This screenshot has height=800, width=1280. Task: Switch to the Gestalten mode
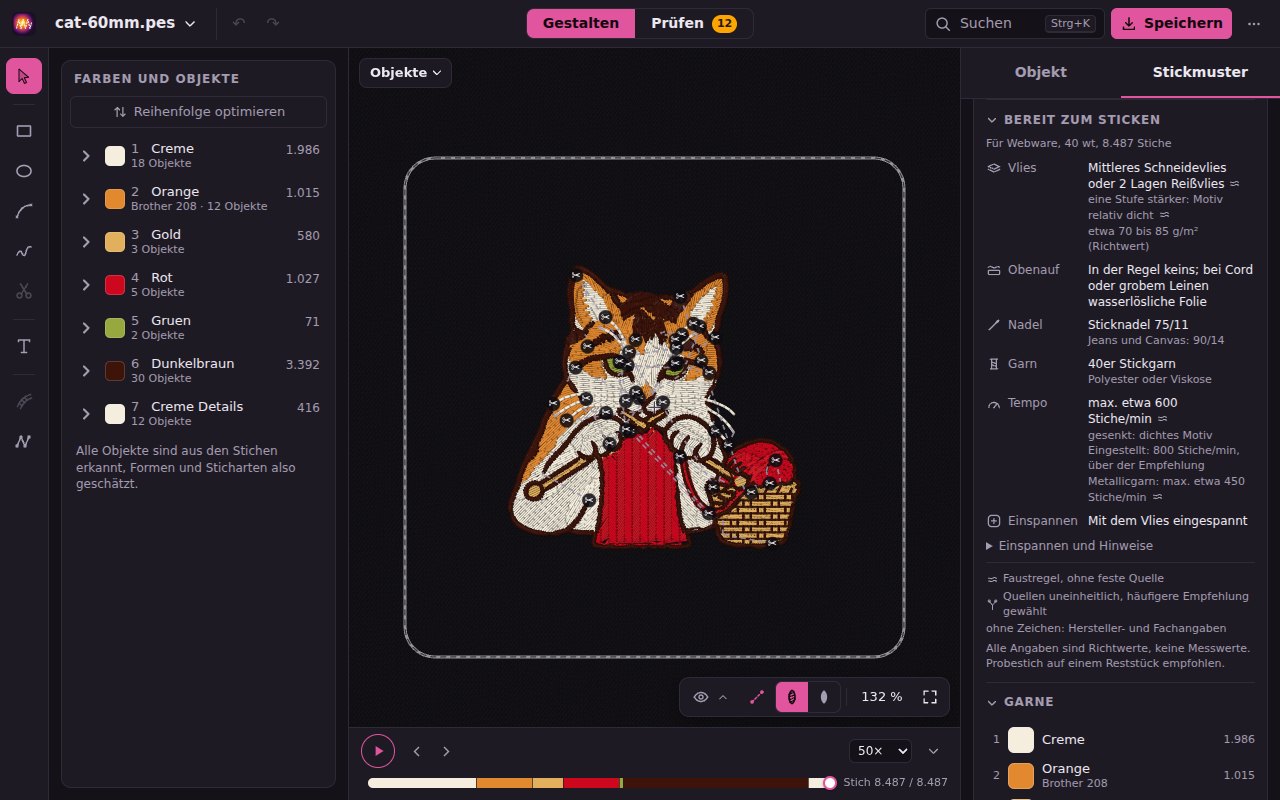(581, 23)
